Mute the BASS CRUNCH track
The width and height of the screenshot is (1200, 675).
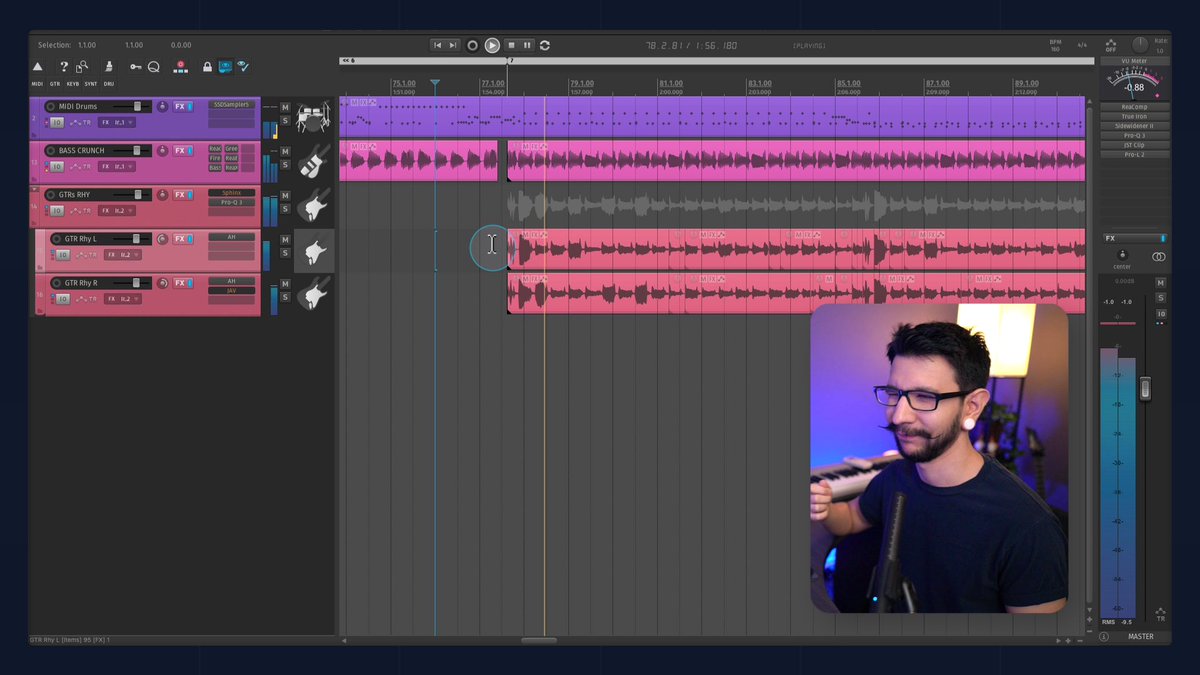[285, 151]
